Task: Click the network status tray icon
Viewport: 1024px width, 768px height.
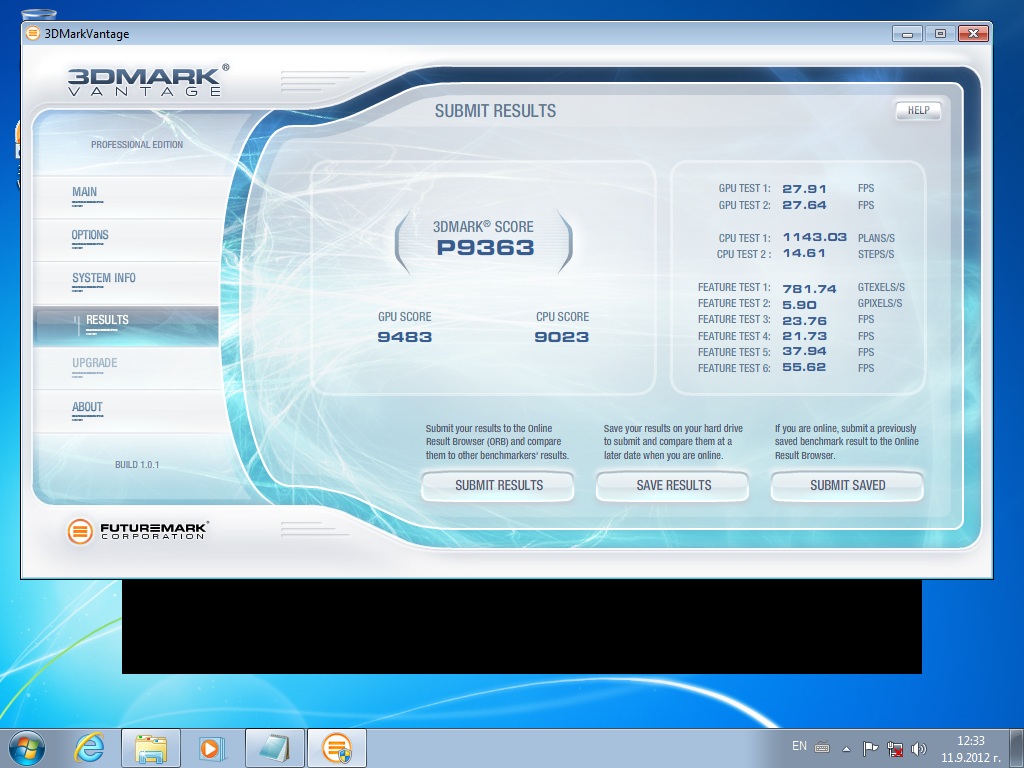Action: click(x=895, y=748)
